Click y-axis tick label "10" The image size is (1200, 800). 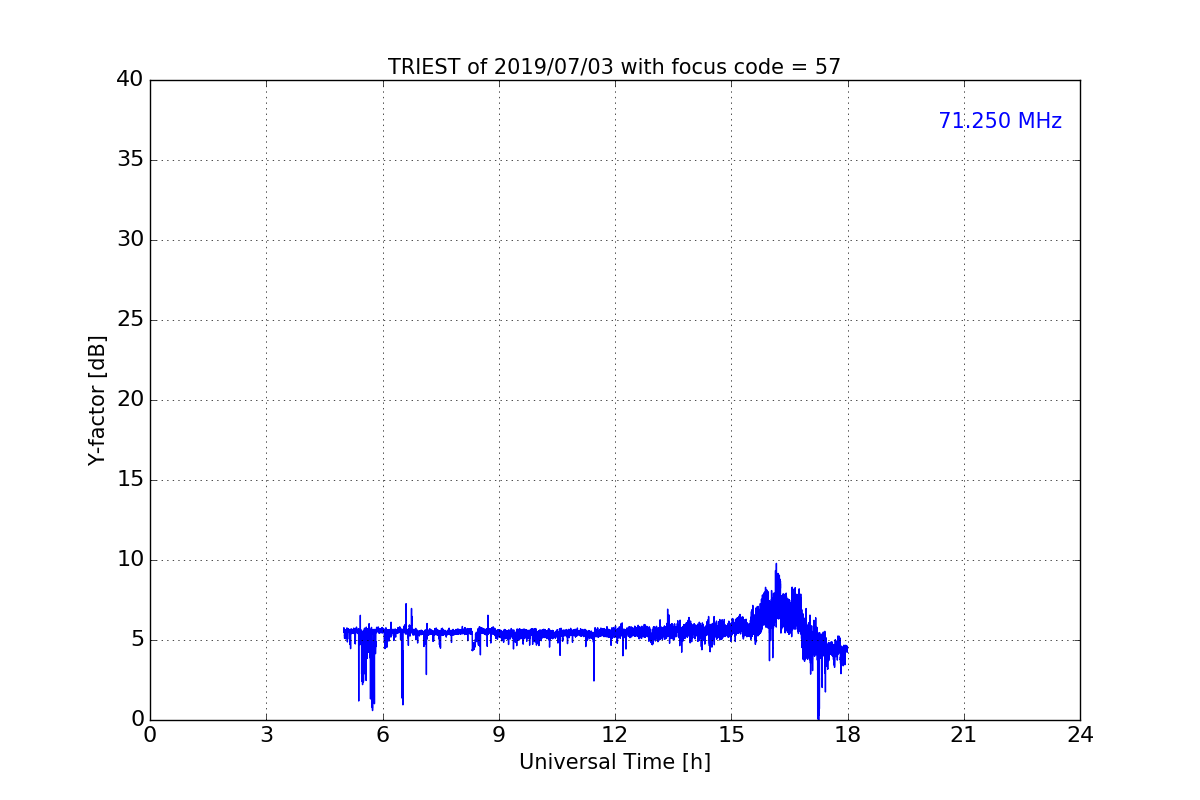(130, 560)
